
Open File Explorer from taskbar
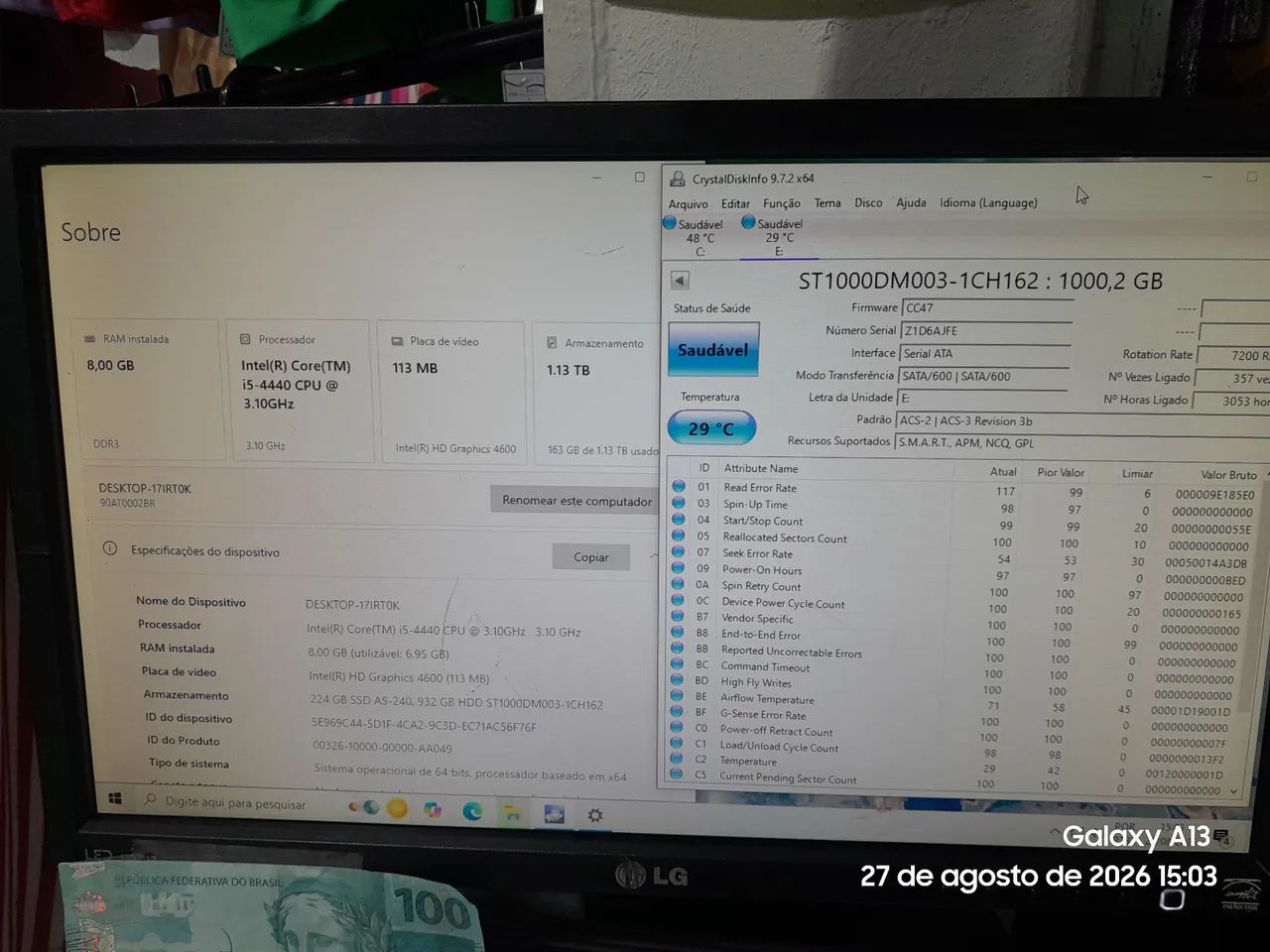512,813
